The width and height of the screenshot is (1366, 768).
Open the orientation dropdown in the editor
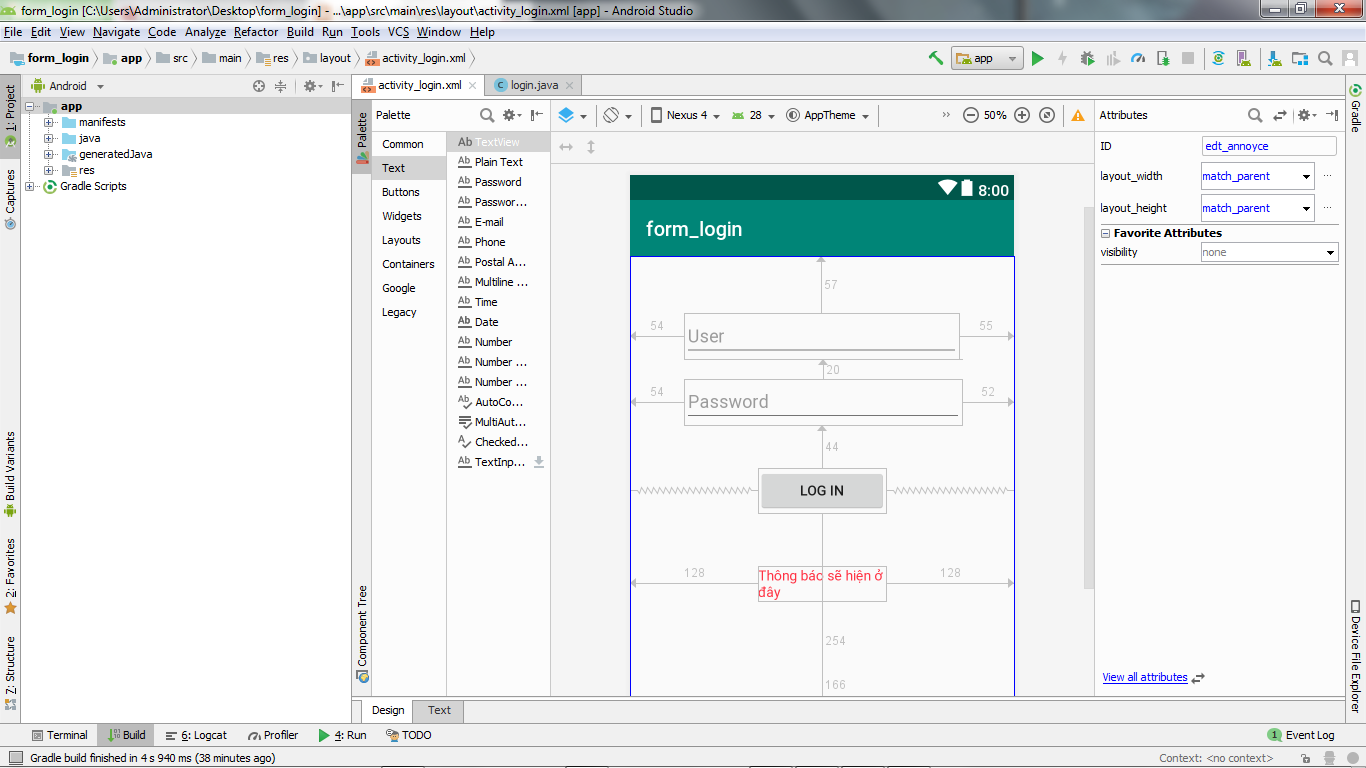click(617, 115)
